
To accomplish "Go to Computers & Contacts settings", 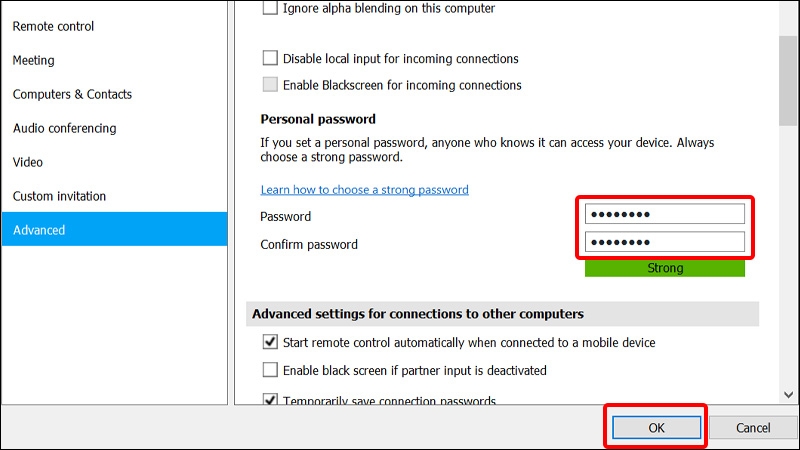I will pyautogui.click(x=72, y=94).
